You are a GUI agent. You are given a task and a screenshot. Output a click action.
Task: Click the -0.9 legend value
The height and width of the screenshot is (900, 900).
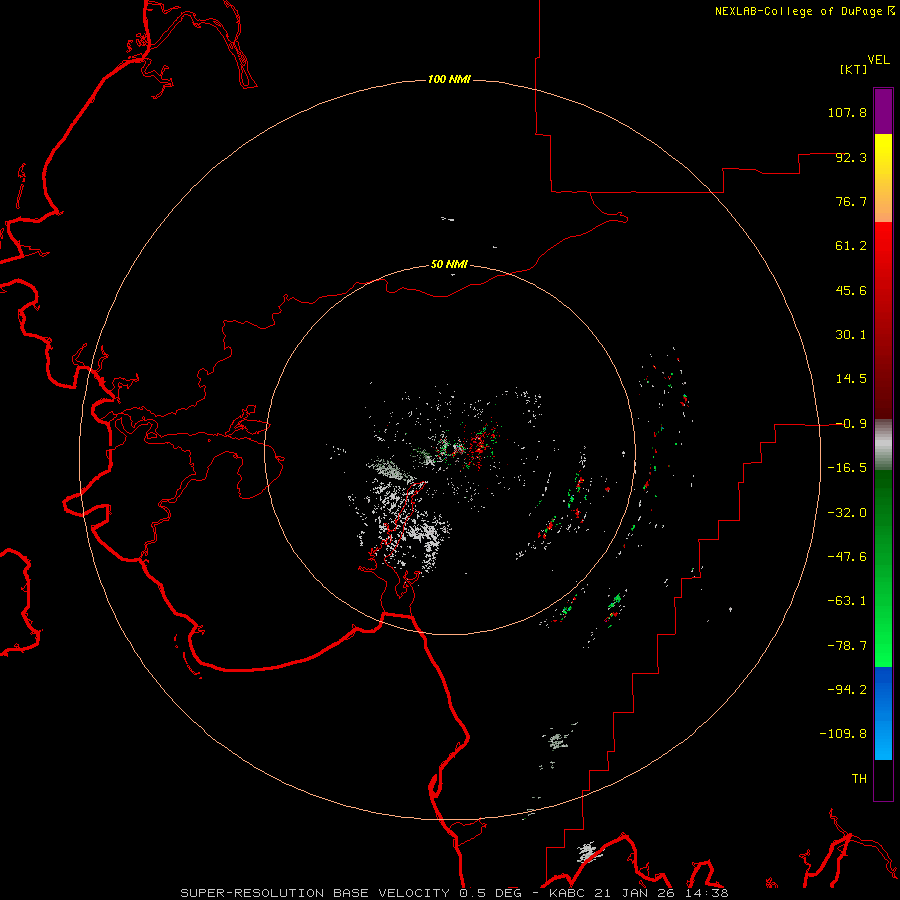click(851, 424)
